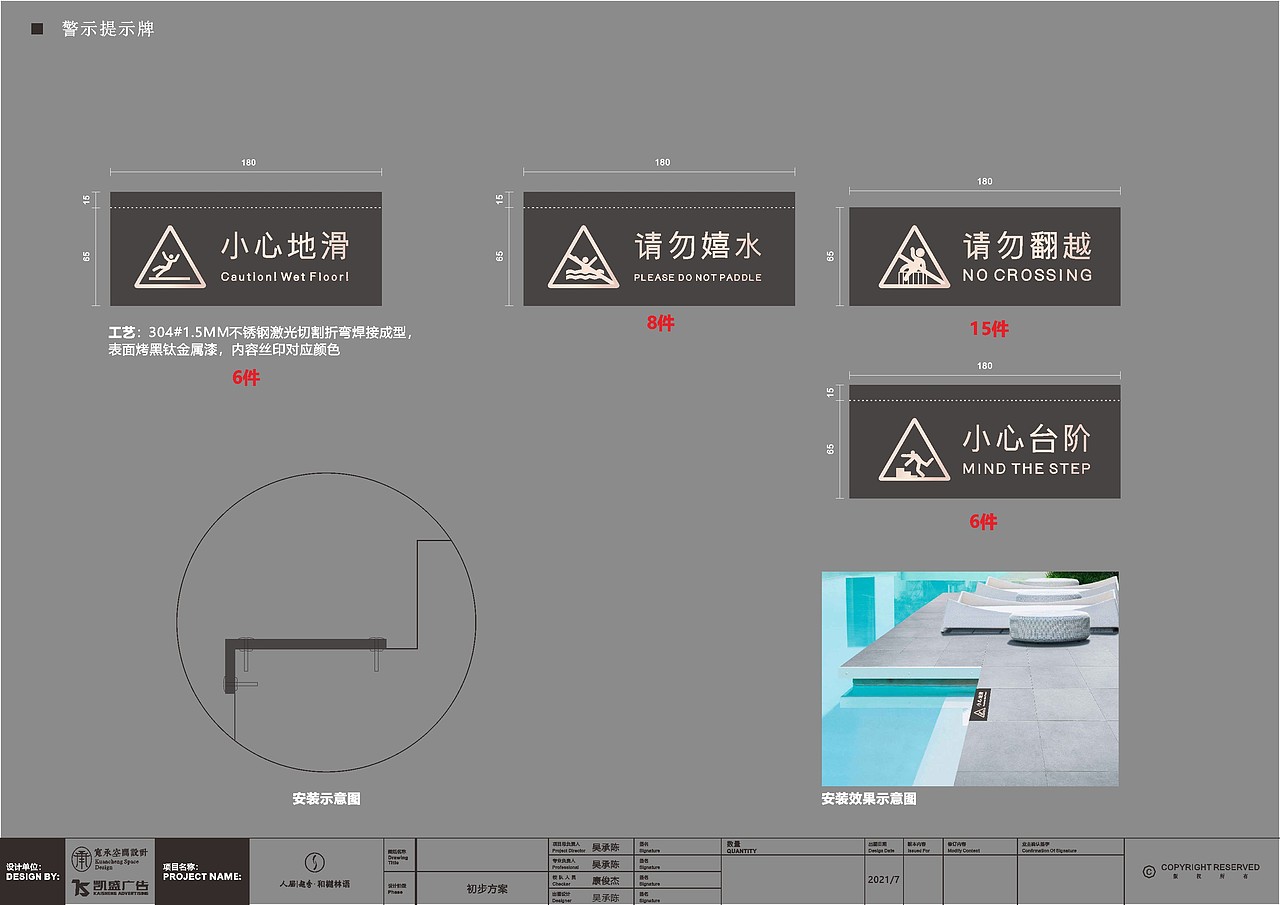Click the 安装示意图 caption
This screenshot has width=1280, height=905.
tap(326, 799)
